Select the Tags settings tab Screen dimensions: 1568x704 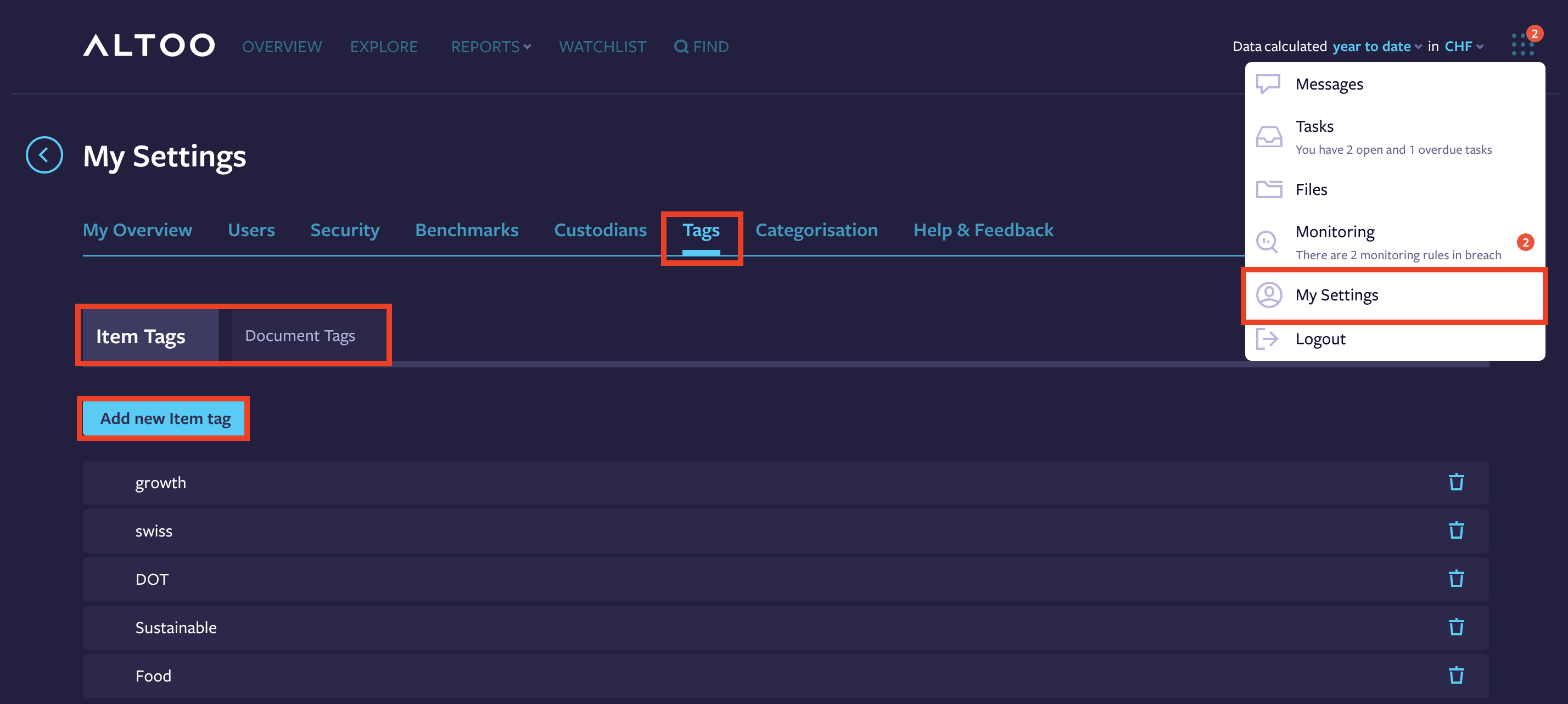701,230
